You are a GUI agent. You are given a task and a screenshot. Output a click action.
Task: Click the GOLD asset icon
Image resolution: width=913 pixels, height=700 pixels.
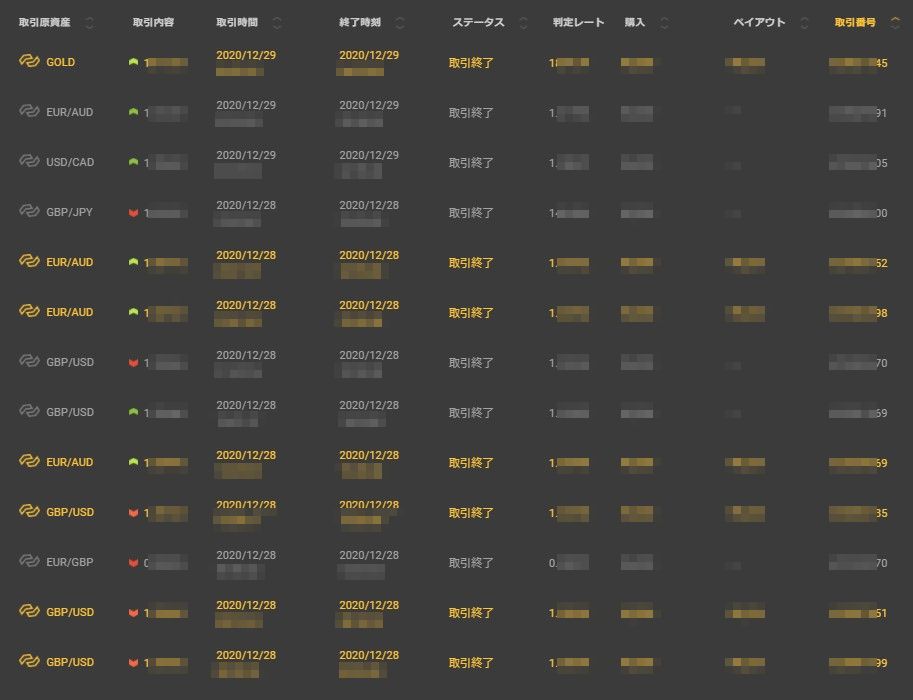[29, 62]
